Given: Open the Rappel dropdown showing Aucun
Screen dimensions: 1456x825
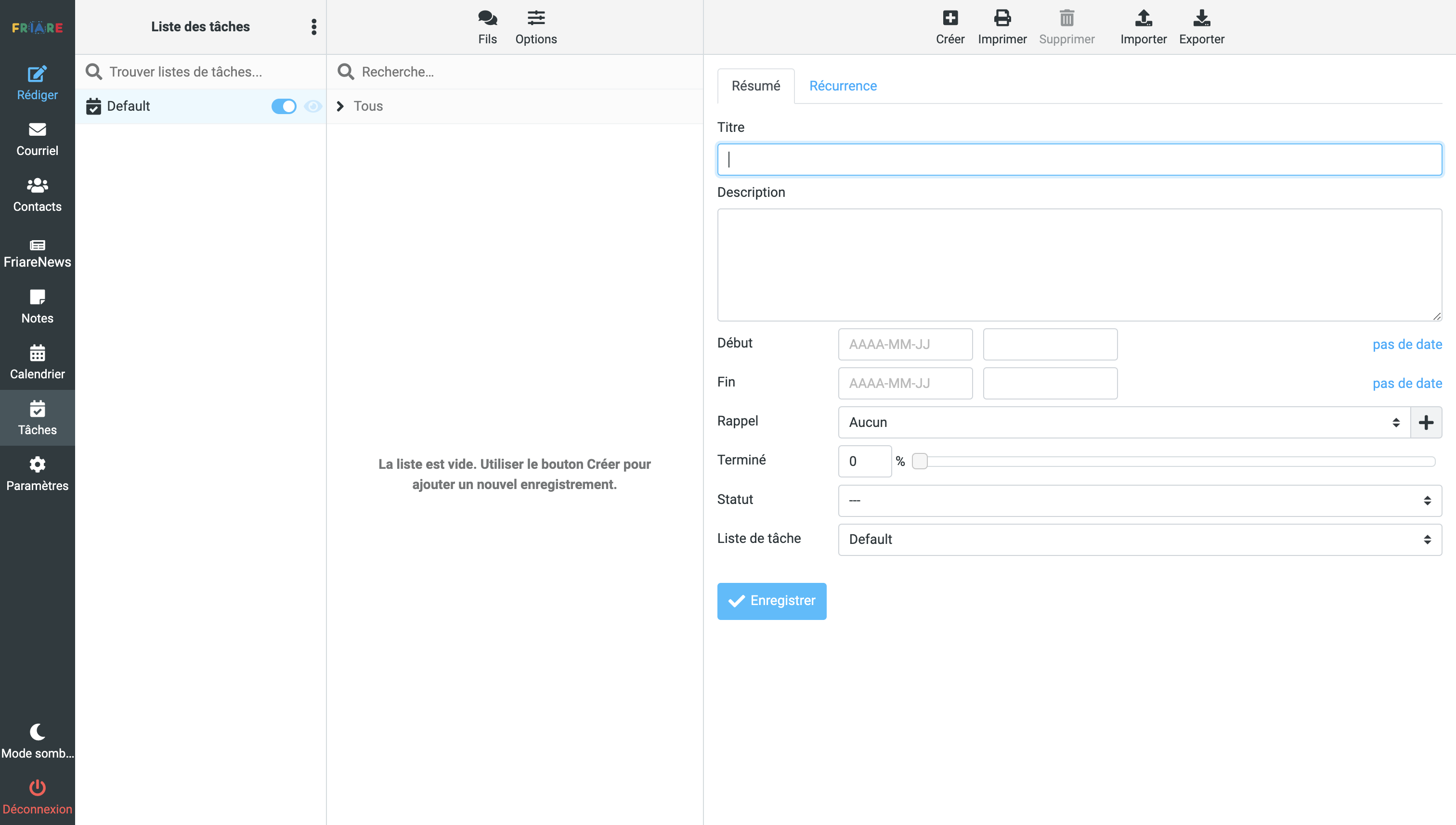Looking at the screenshot, I should (x=1123, y=422).
